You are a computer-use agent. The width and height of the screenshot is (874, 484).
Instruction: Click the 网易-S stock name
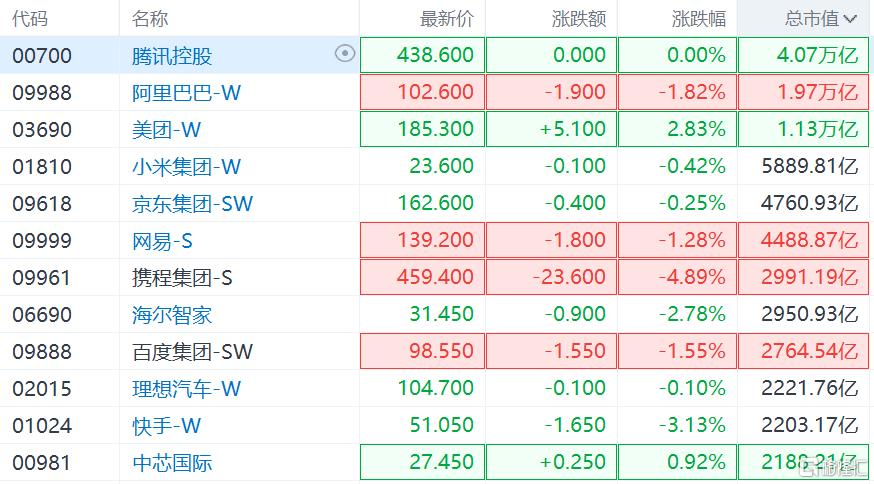pos(162,241)
